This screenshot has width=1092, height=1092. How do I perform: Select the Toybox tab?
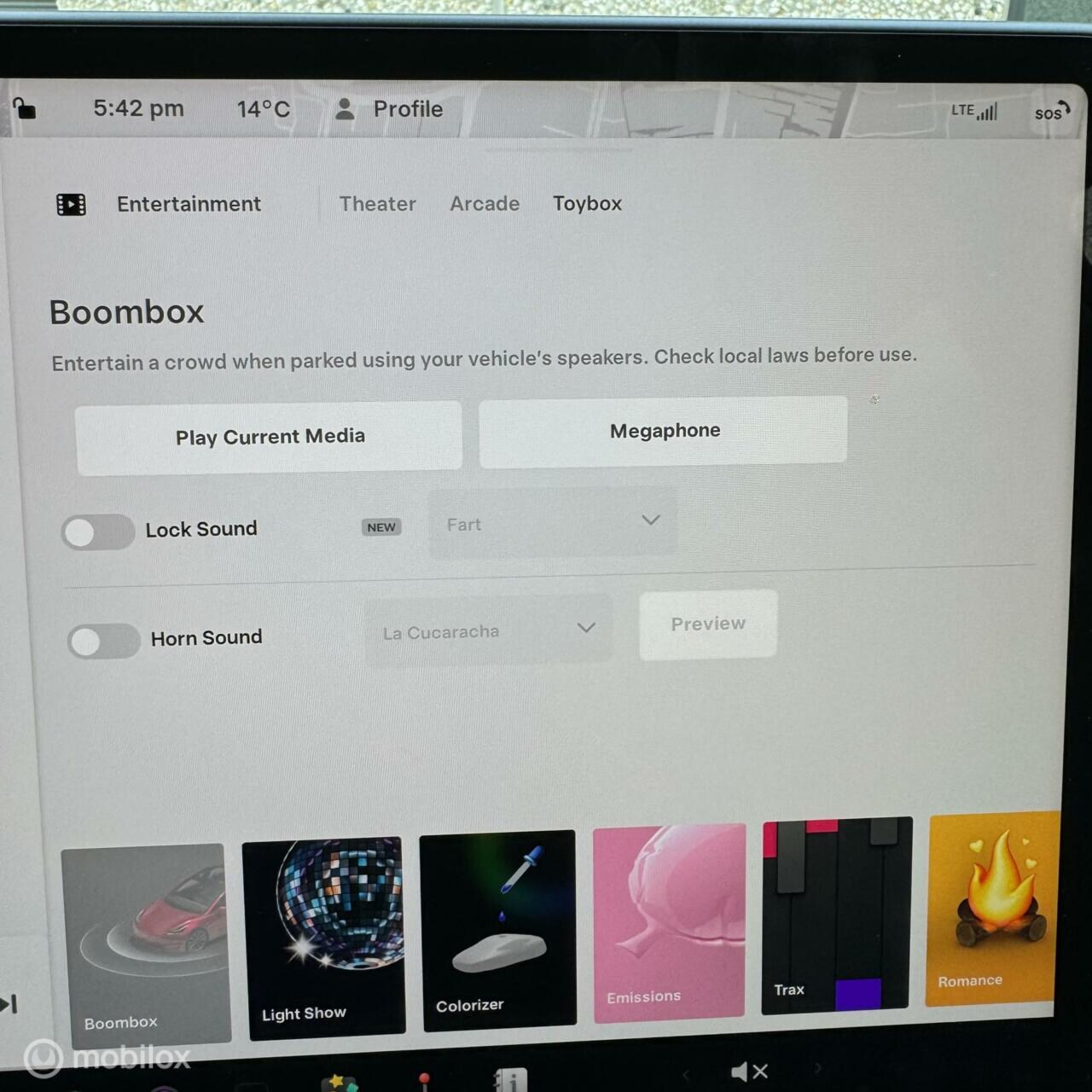pyautogui.click(x=587, y=204)
